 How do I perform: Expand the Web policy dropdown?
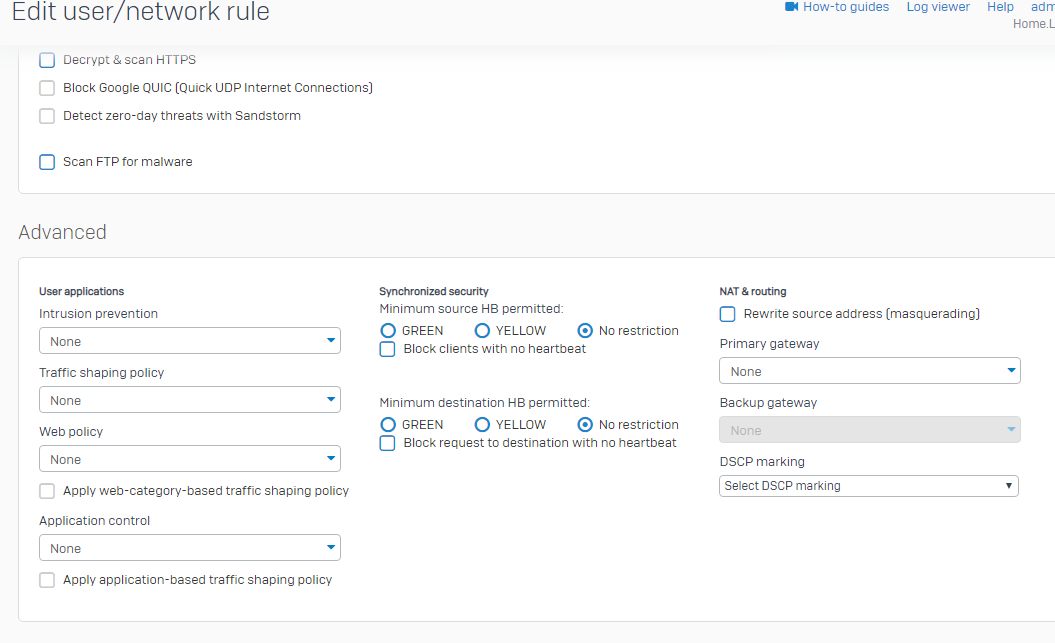[x=189, y=459]
